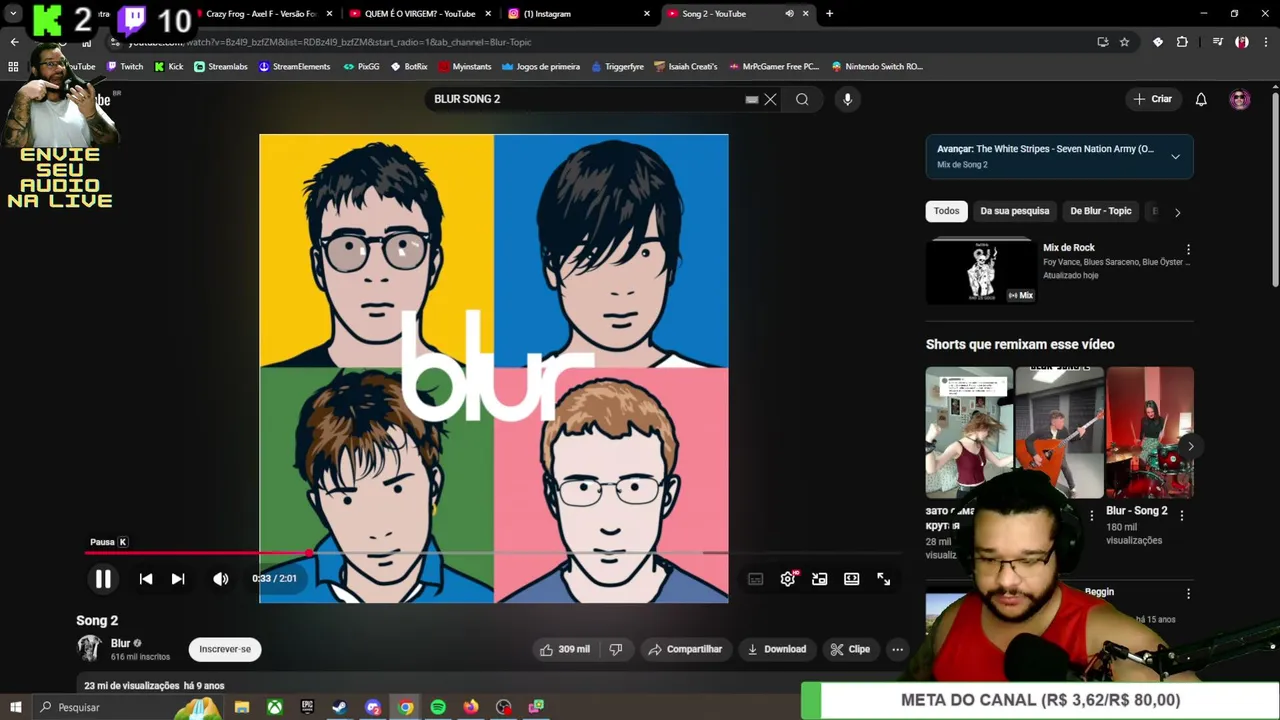Screen dimensions: 1280x720
Task: Open the Jogos de primeira bookmark folder
Action: pos(541,67)
